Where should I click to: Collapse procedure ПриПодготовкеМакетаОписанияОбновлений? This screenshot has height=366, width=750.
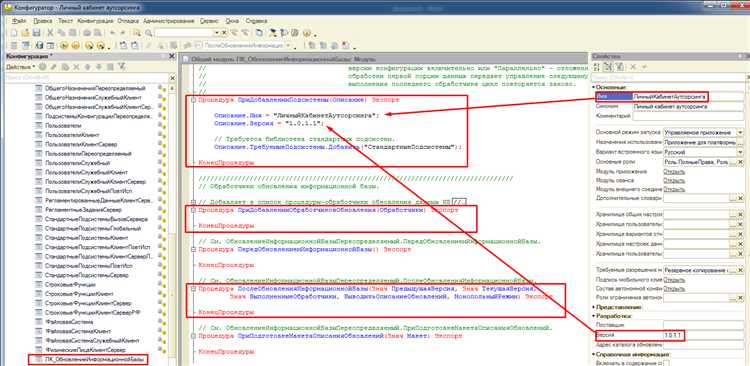click(193, 336)
